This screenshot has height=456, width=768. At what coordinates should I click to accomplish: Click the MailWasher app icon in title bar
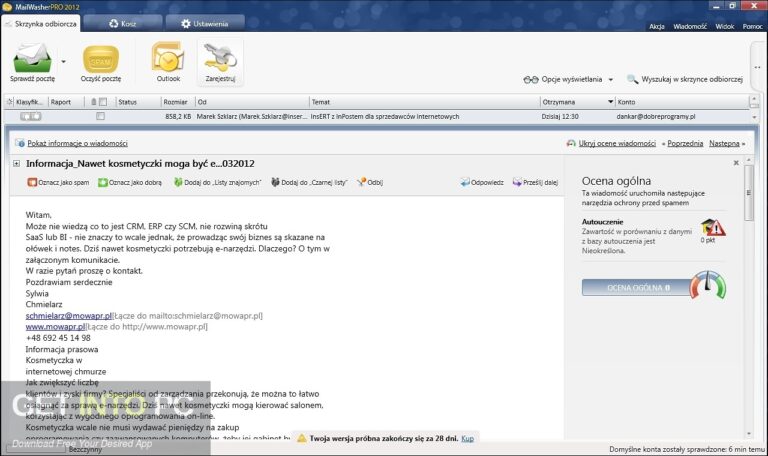click(7, 7)
